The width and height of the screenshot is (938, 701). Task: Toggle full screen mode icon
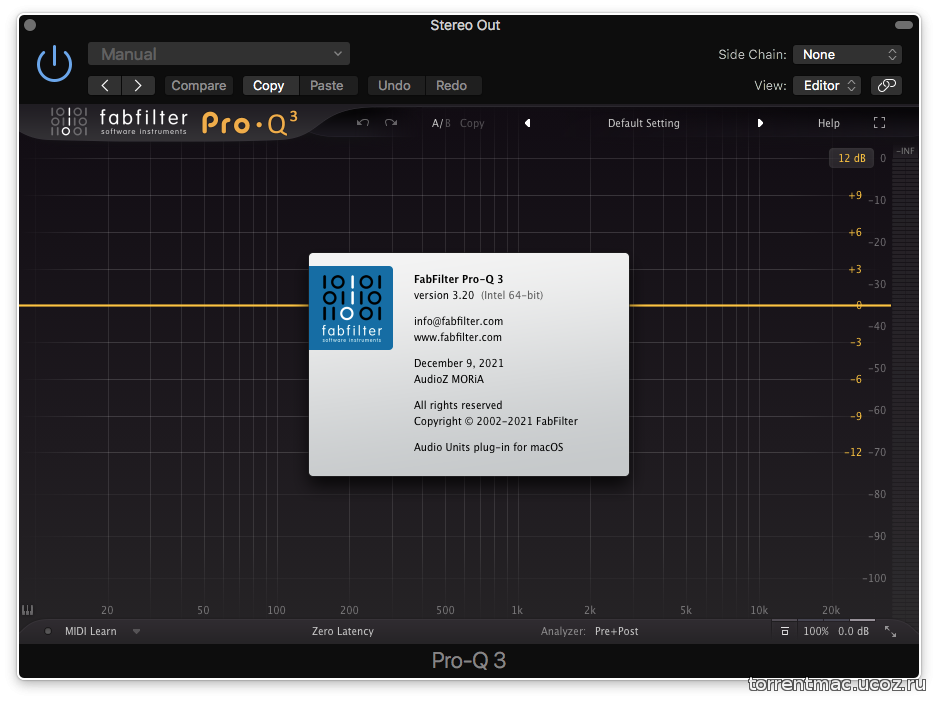tap(879, 123)
